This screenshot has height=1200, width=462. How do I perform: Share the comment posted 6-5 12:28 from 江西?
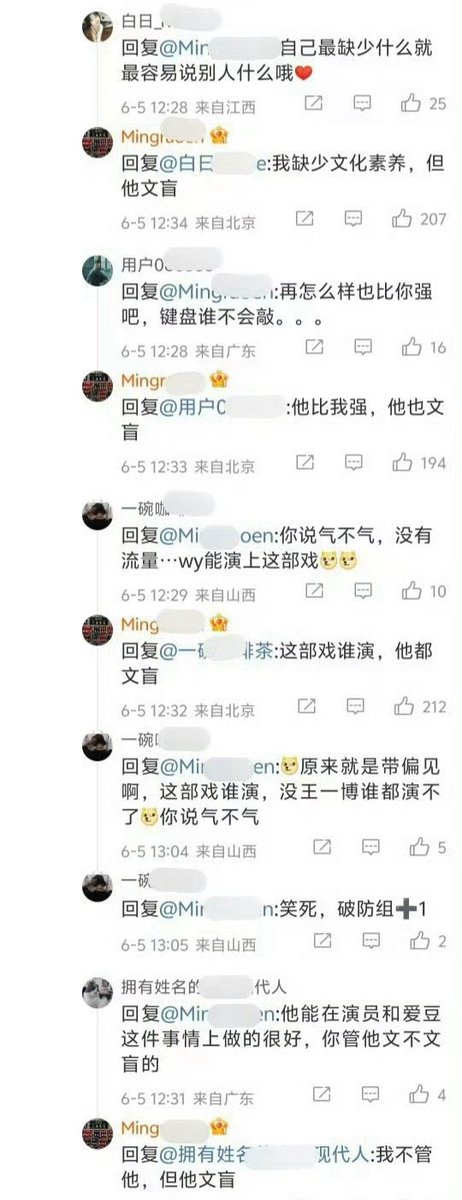313,103
